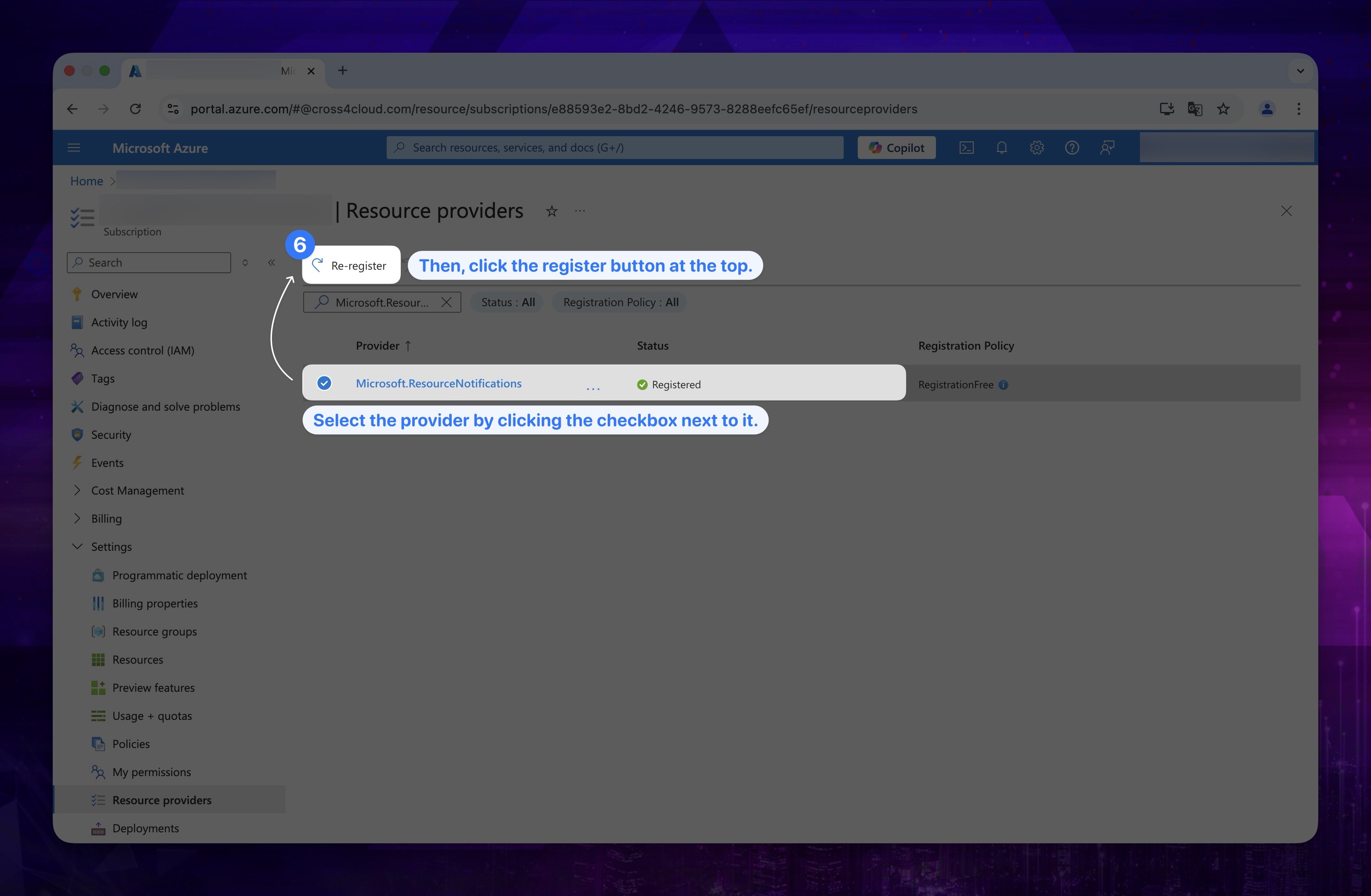
Task: Go to the Home breadcrumb
Action: point(87,181)
